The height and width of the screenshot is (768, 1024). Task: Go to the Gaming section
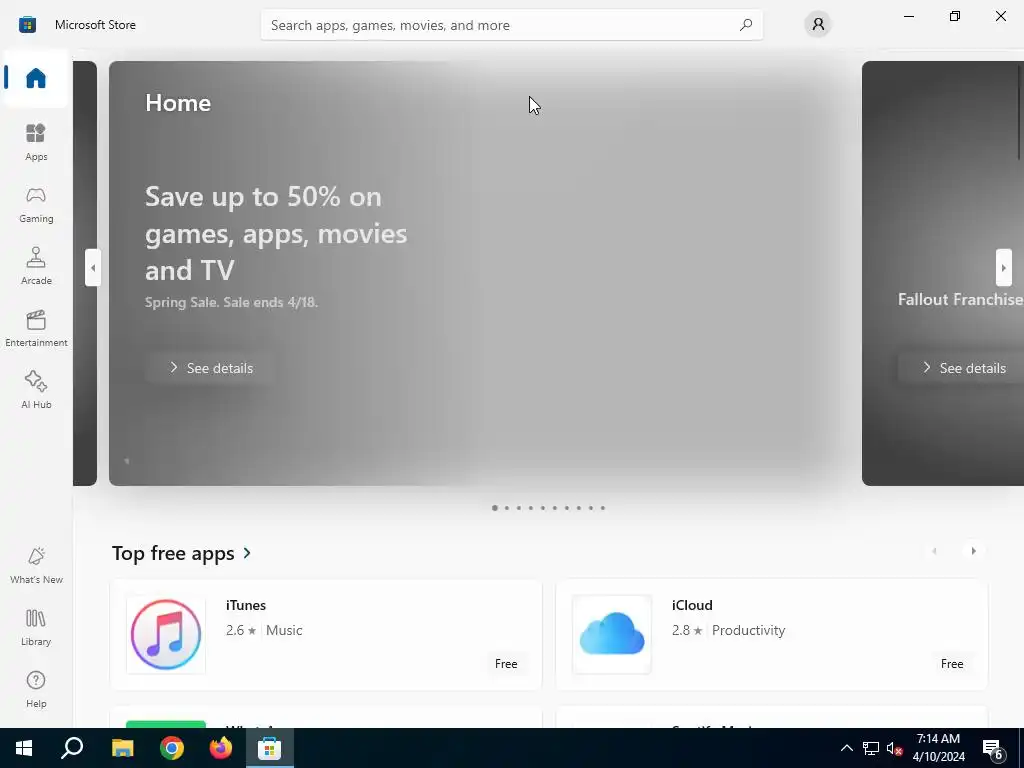click(x=36, y=204)
